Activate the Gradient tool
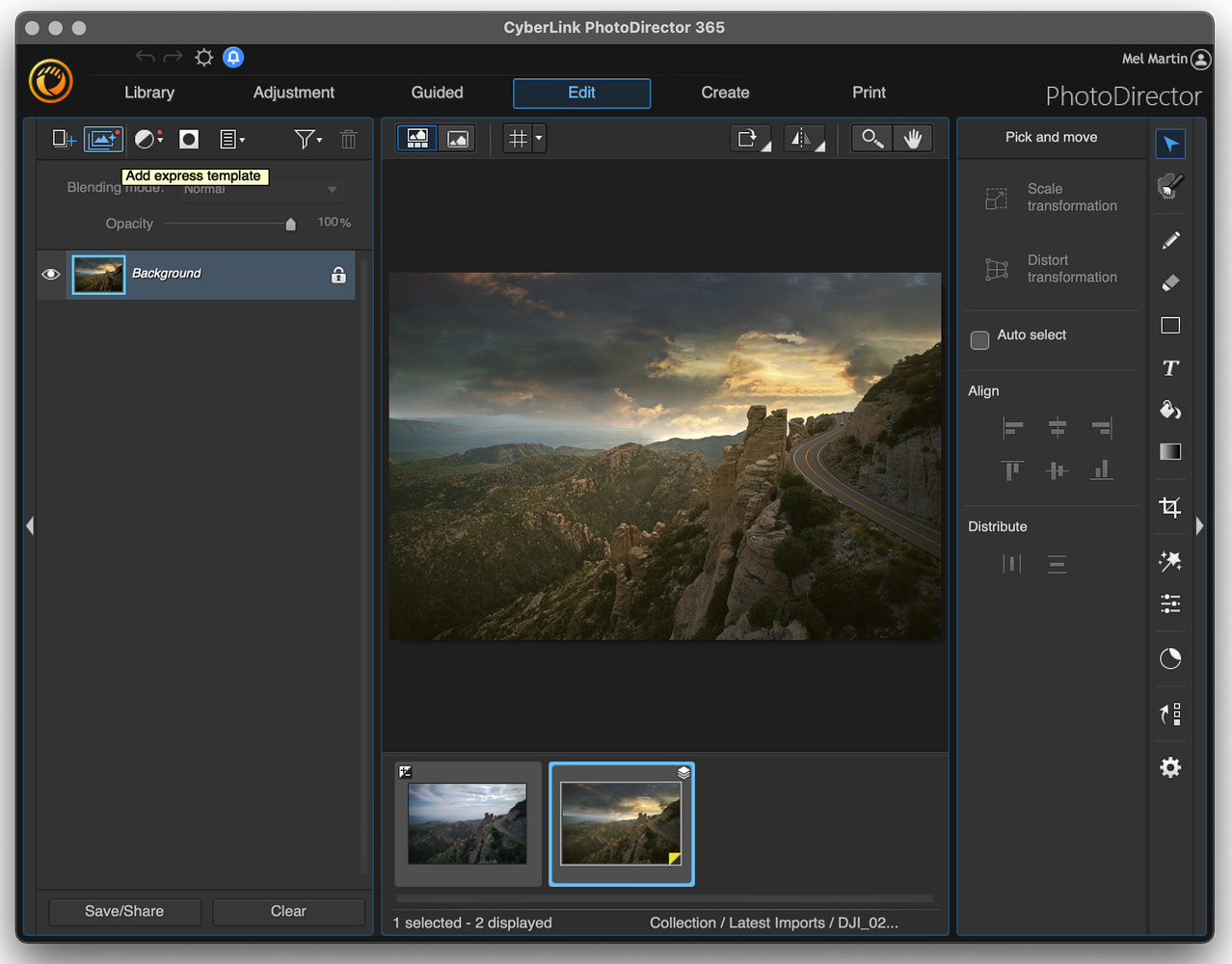This screenshot has width=1232, height=964. click(1170, 451)
